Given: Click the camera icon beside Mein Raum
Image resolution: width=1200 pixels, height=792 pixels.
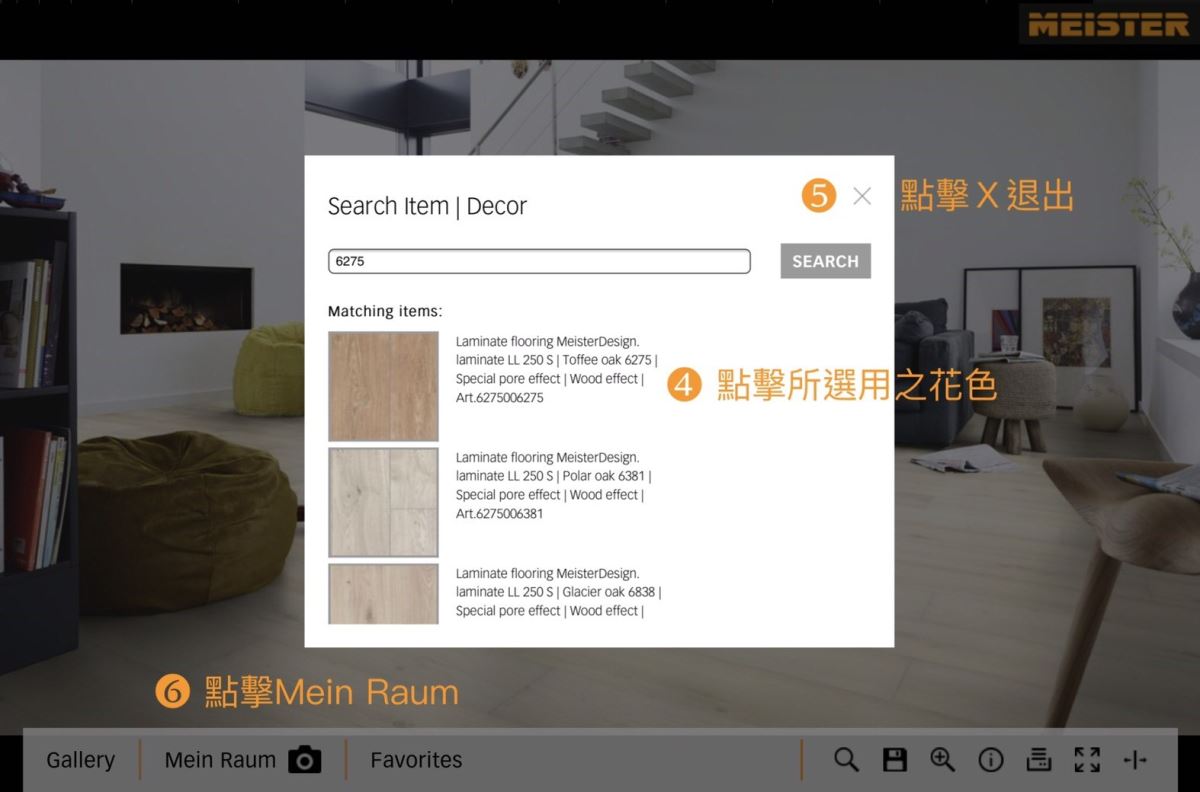Looking at the screenshot, I should pyautogui.click(x=305, y=760).
